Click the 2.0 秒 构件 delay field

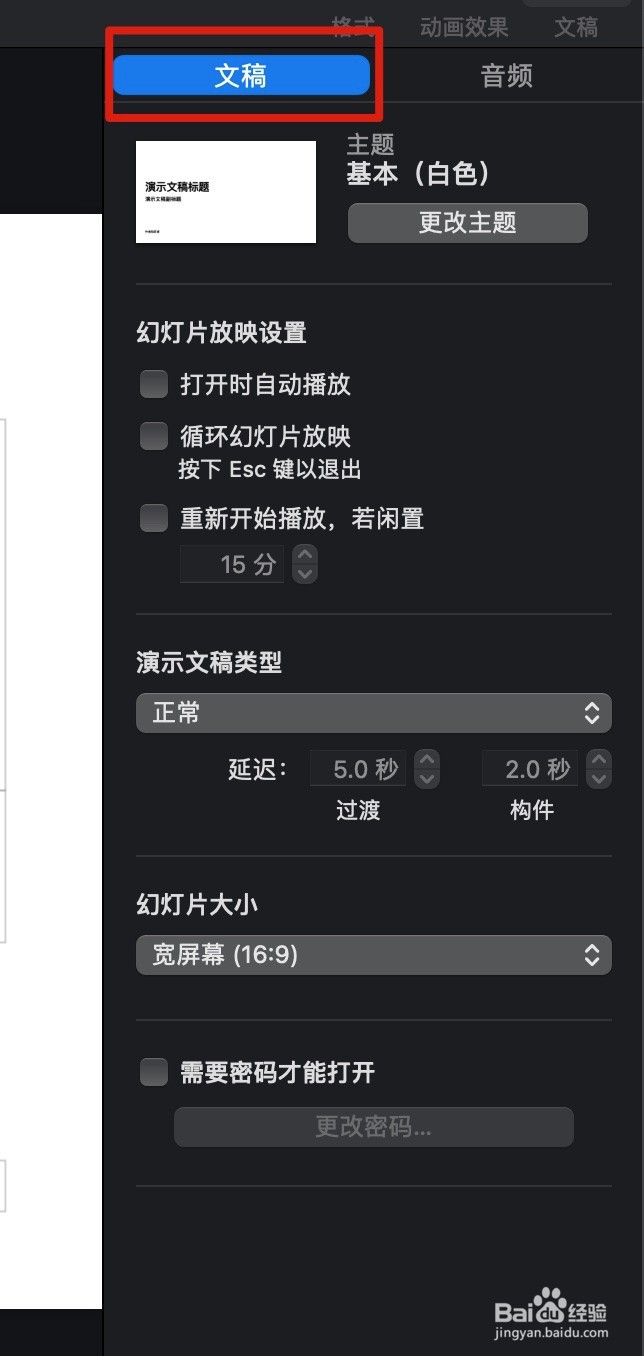coord(529,768)
